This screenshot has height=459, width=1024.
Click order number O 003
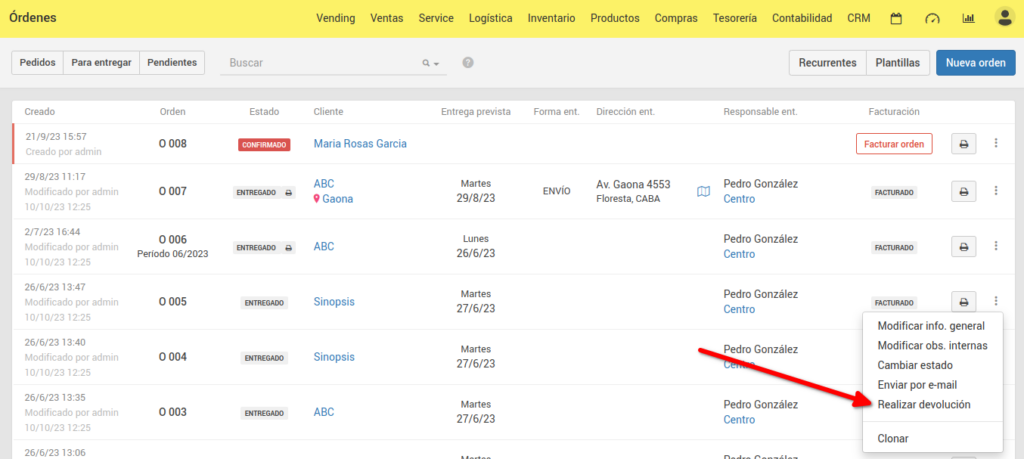point(172,412)
